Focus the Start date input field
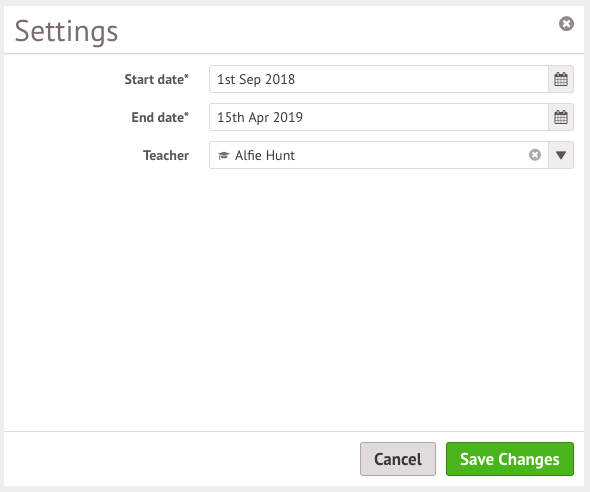The width and height of the screenshot is (590, 492). [x=379, y=79]
